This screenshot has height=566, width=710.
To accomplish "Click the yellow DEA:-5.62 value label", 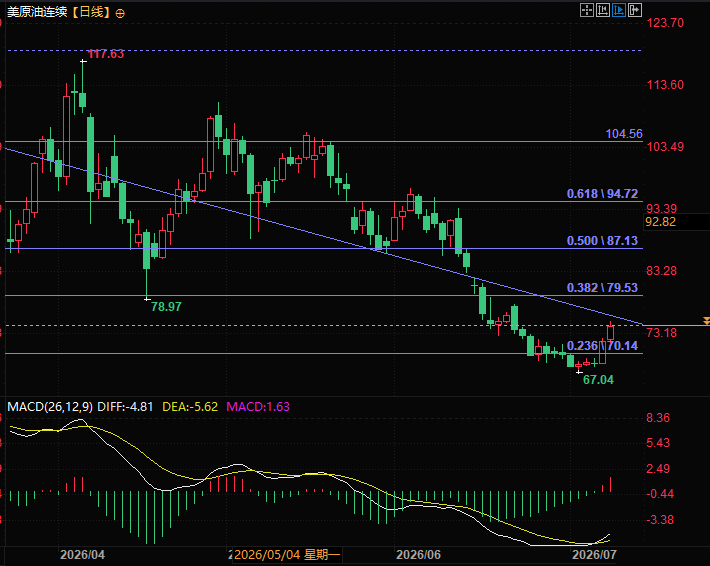I will (x=190, y=407).
